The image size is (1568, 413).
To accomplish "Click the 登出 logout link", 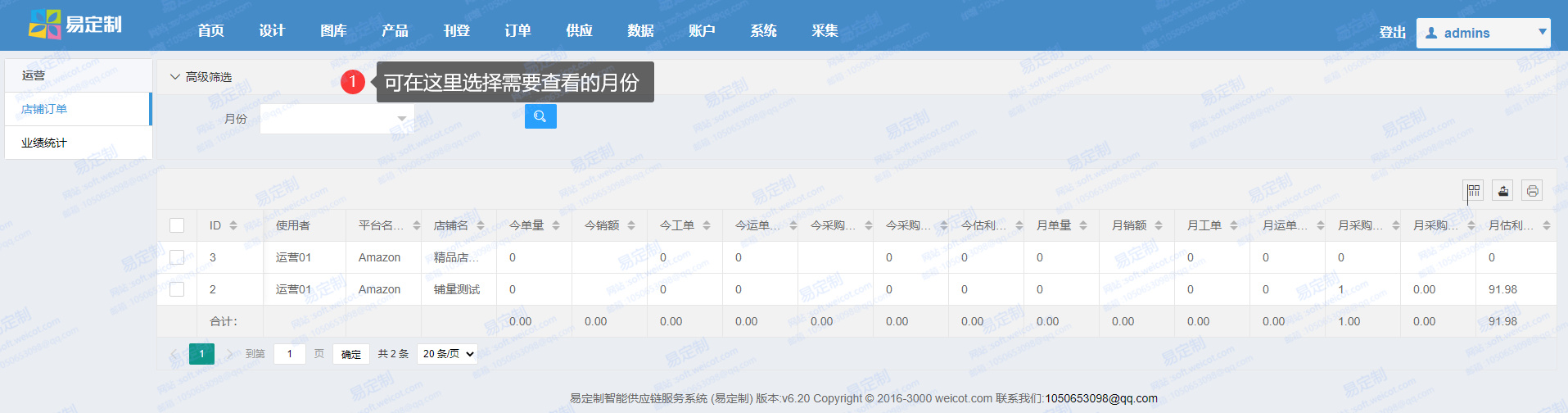I will point(1392,32).
